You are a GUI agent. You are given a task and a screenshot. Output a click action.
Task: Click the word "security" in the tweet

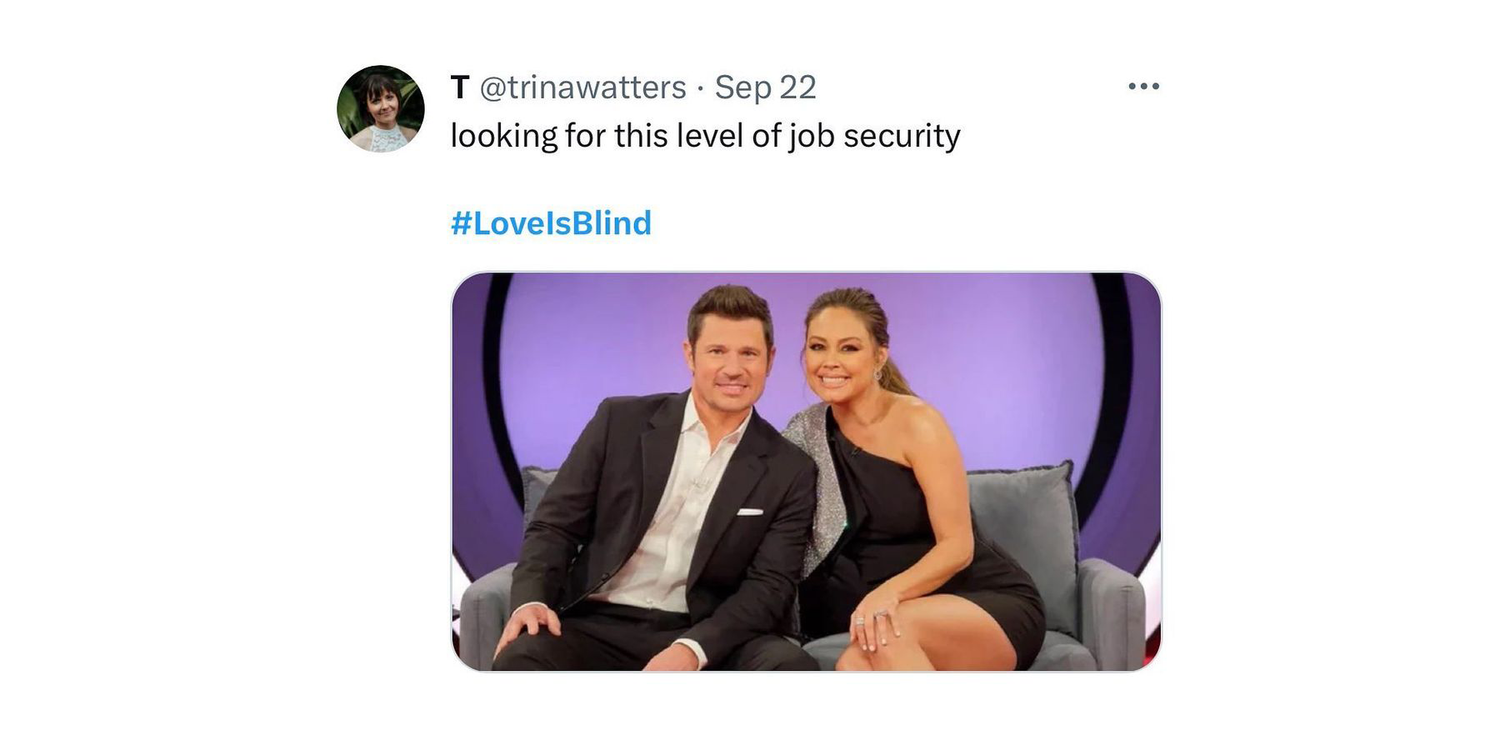coord(901,135)
